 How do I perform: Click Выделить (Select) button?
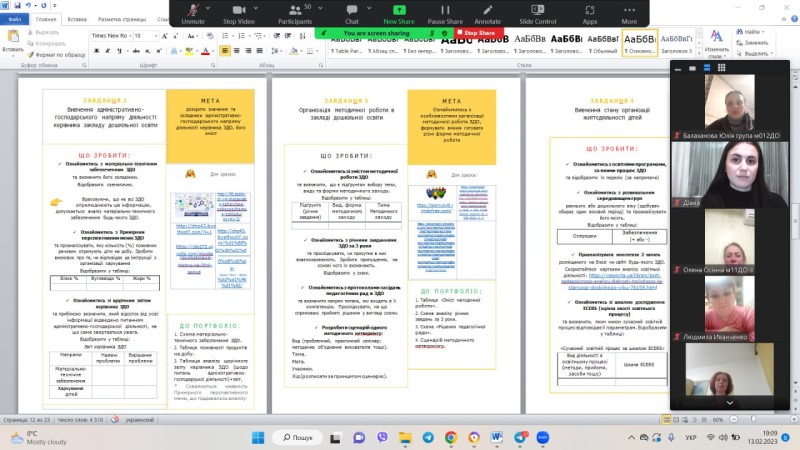pyautogui.click(x=755, y=53)
